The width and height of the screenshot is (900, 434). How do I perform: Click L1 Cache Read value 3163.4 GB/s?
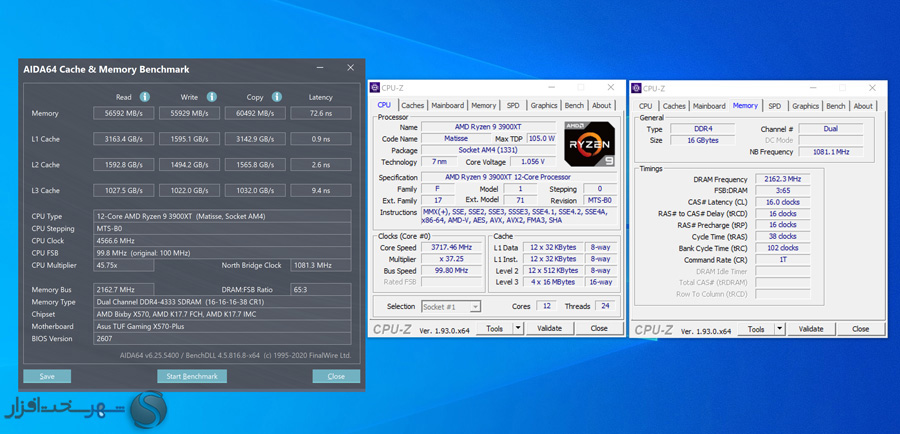123,139
